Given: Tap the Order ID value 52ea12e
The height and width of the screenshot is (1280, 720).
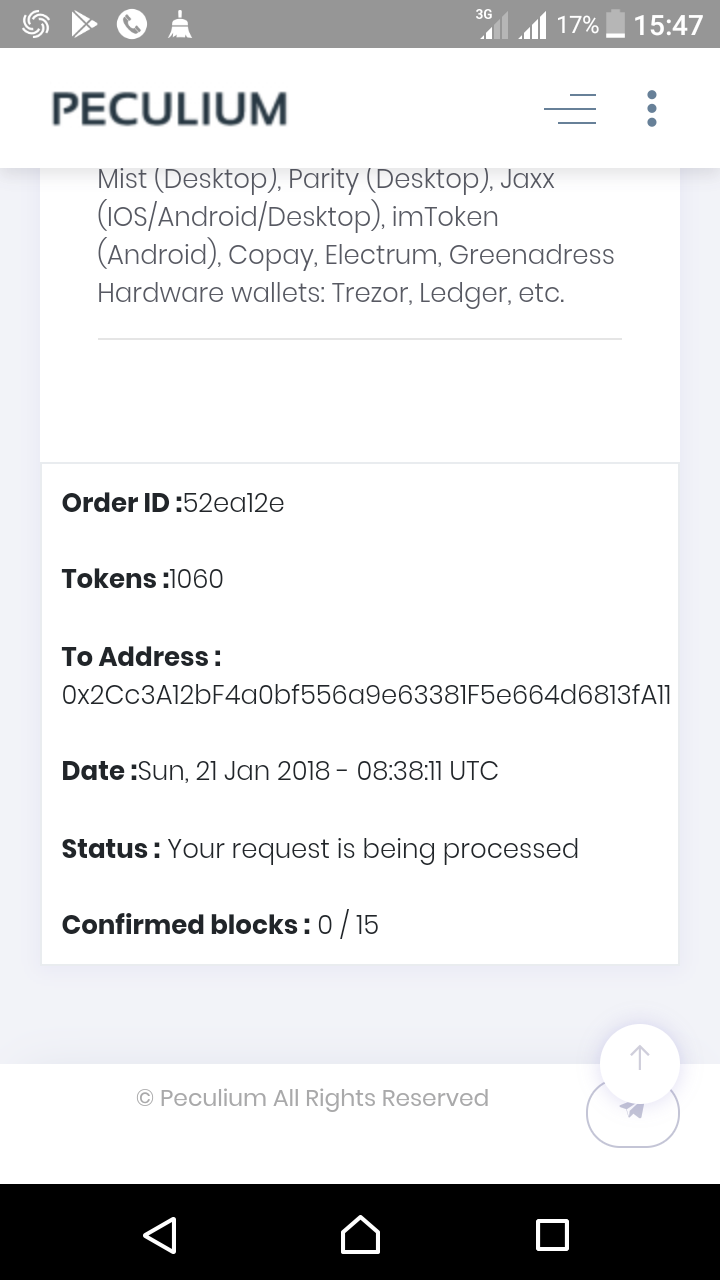Looking at the screenshot, I should tap(234, 503).
